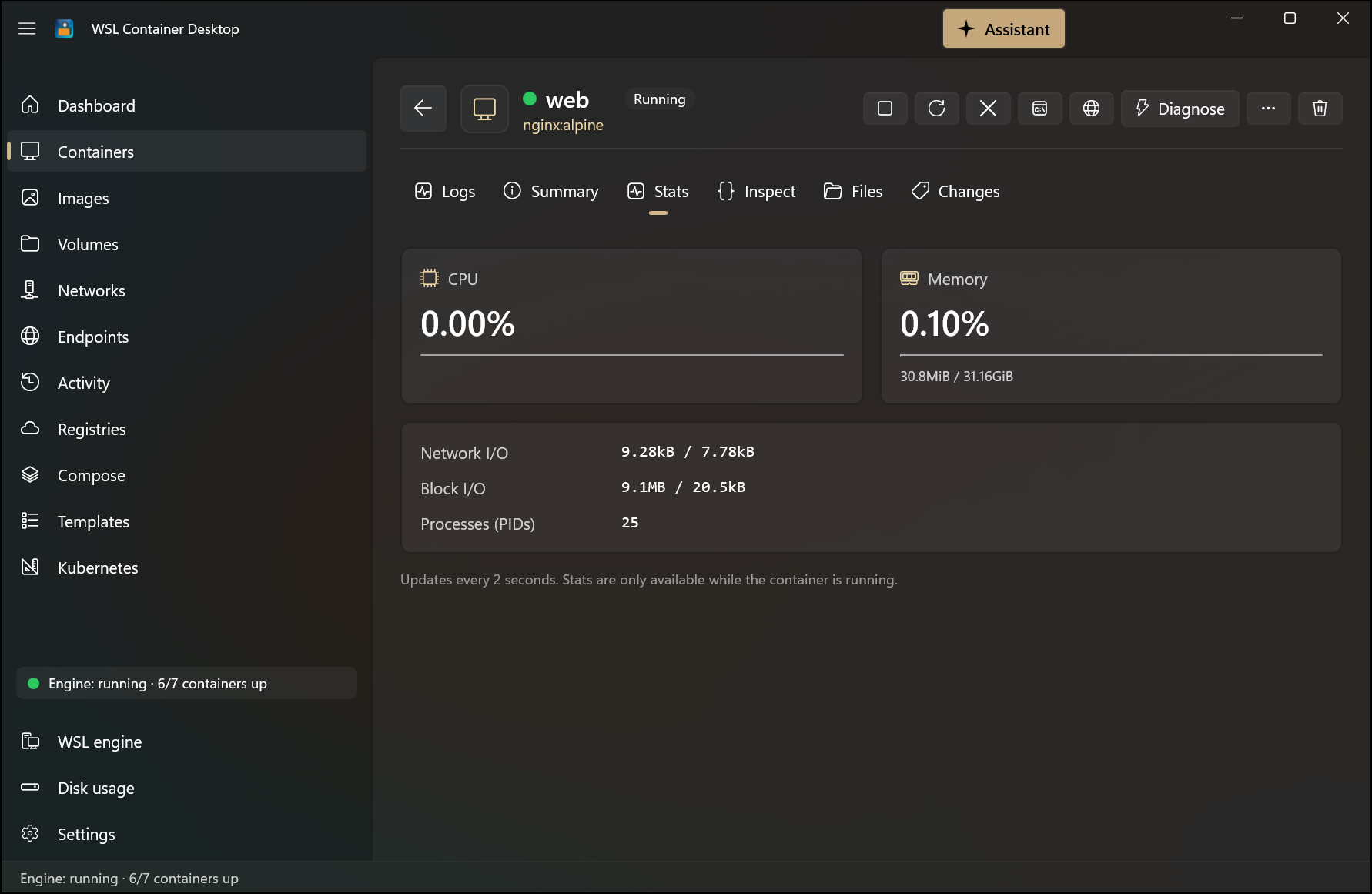Screen dimensions: 1372x894
Task: Kill the container with the X toolbar icon
Action: [988, 109]
